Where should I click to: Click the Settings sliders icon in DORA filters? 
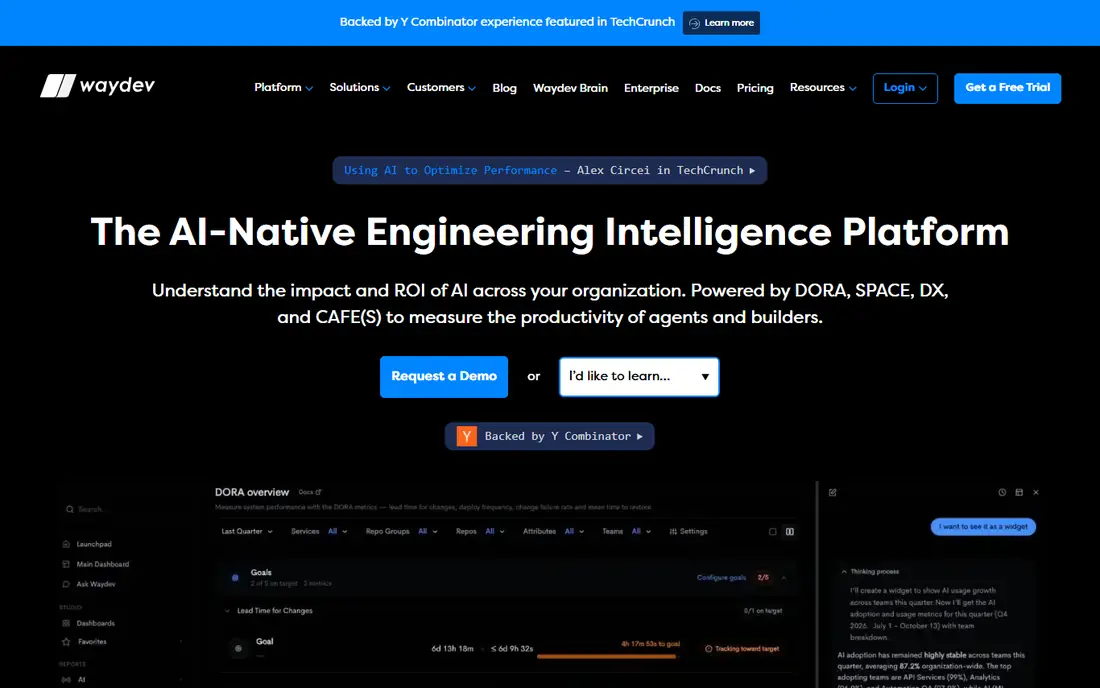pyautogui.click(x=673, y=532)
